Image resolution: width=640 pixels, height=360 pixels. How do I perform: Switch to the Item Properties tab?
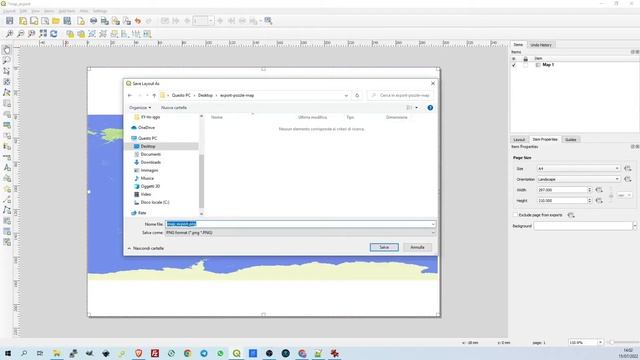[x=545, y=140]
